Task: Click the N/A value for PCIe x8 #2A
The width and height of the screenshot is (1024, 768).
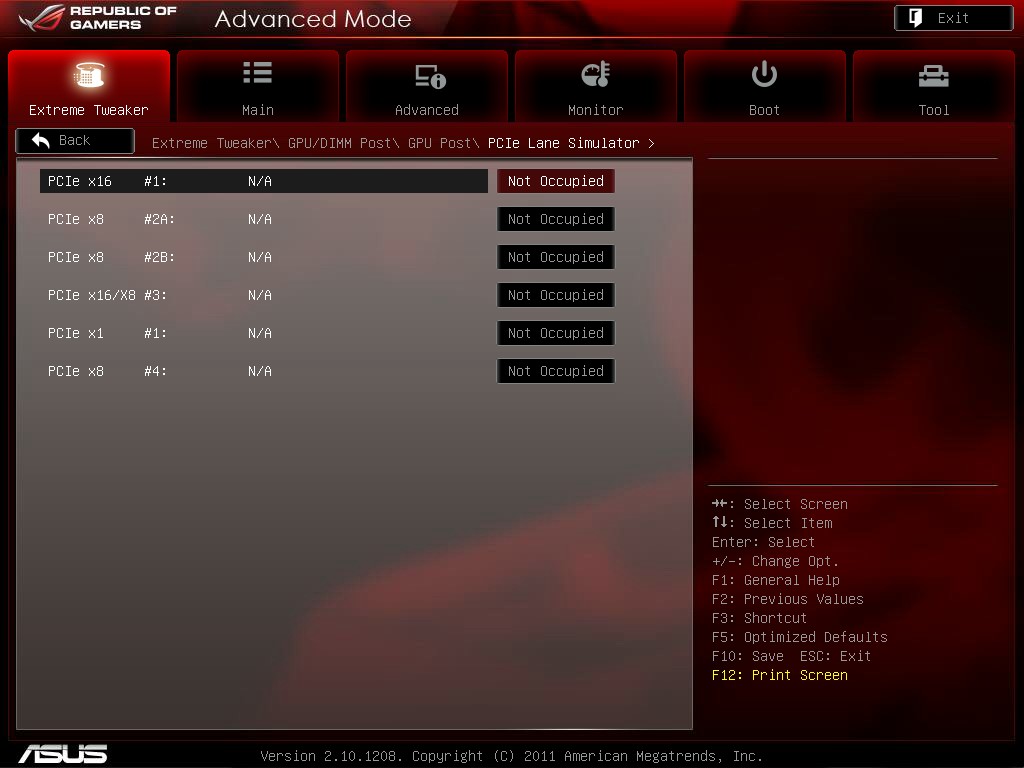Action: click(x=260, y=219)
